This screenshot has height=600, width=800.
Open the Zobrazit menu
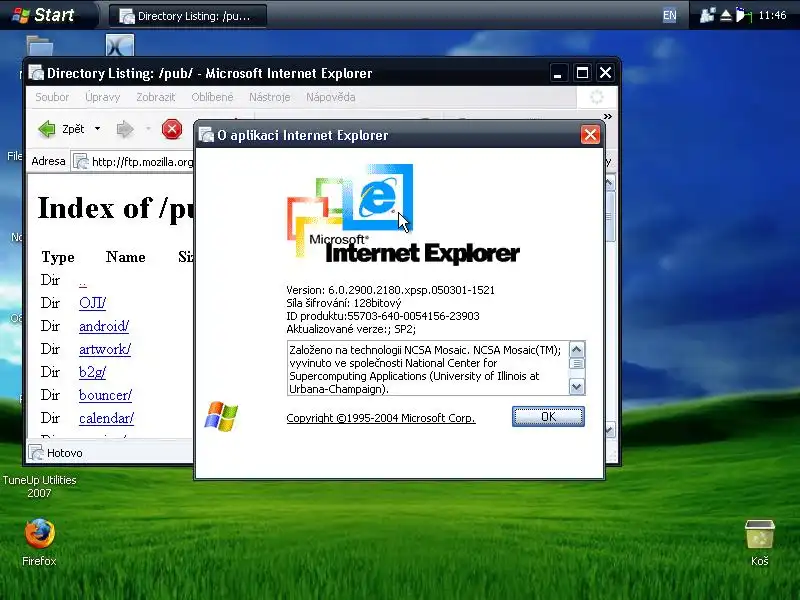pos(156,97)
